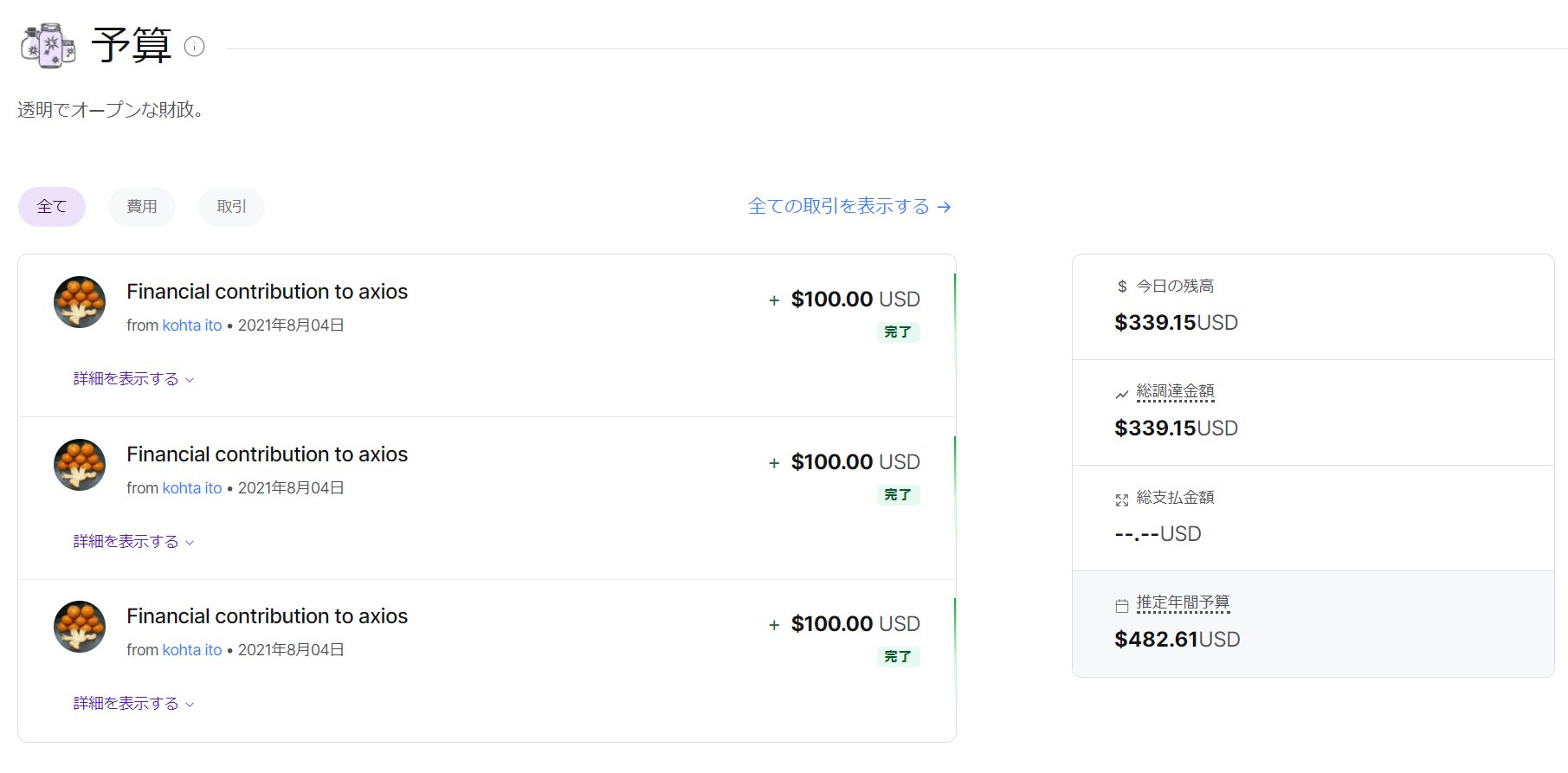Click the budget jars illustration icon
1568x773 pixels.
coord(48,45)
